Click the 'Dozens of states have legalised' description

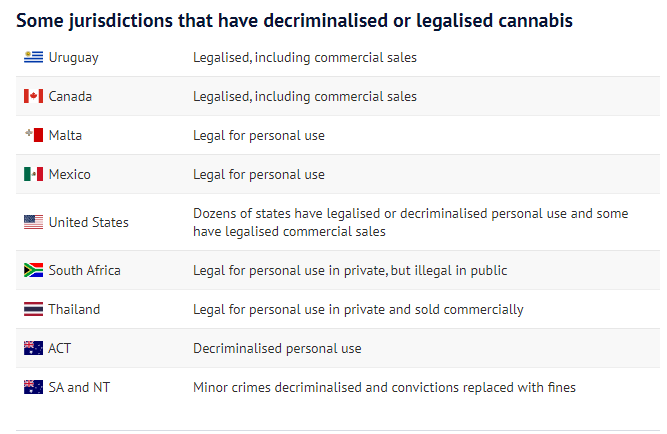(410, 222)
